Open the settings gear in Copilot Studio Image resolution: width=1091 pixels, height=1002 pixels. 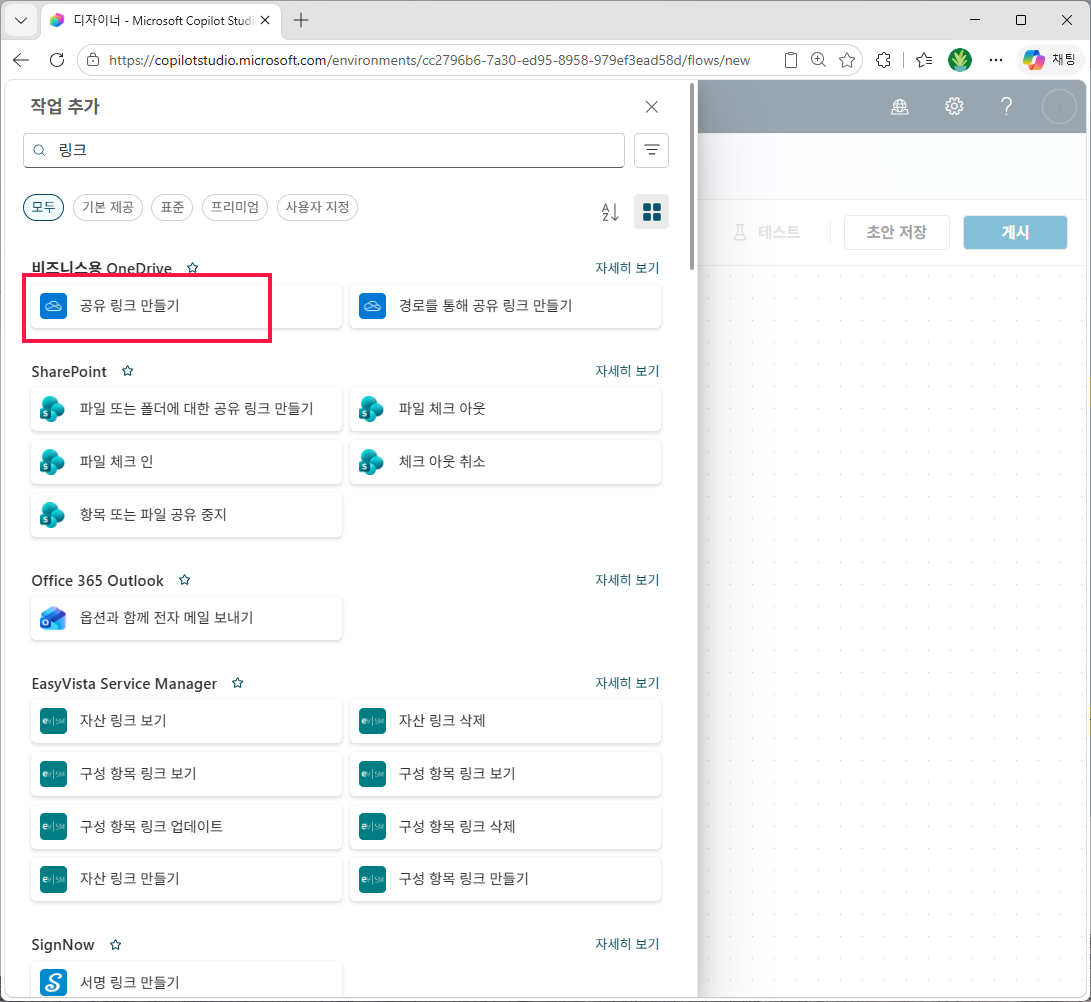(x=954, y=106)
